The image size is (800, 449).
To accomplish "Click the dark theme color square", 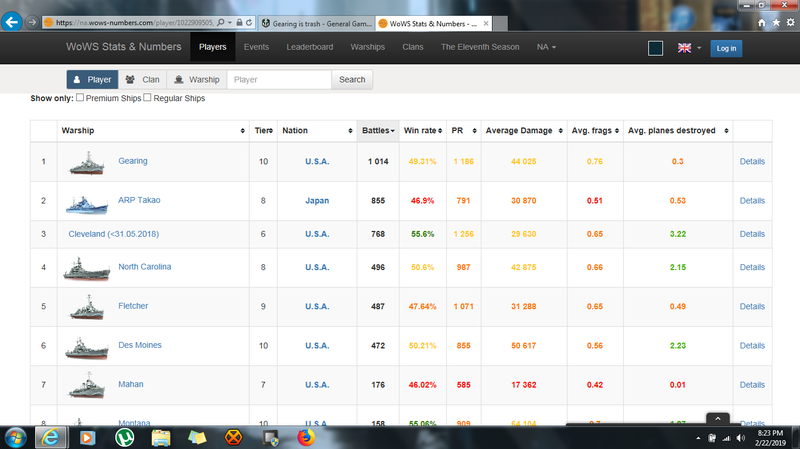I will click(x=656, y=48).
